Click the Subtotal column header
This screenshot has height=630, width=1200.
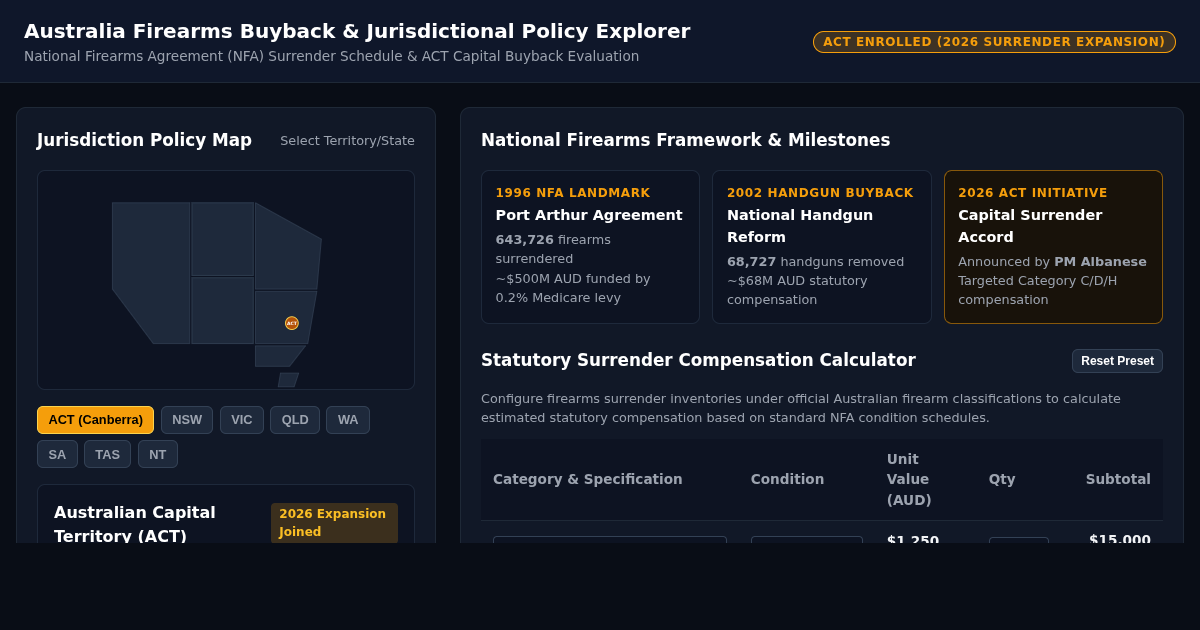click(1118, 479)
